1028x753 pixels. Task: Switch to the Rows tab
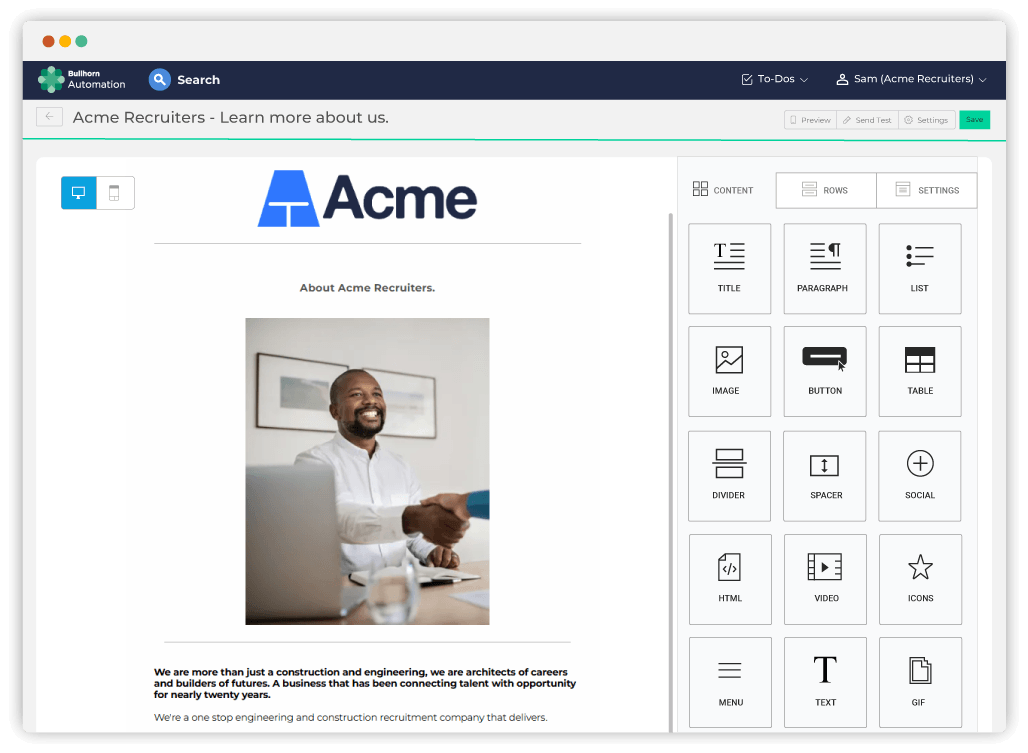pyautogui.click(x=825, y=190)
